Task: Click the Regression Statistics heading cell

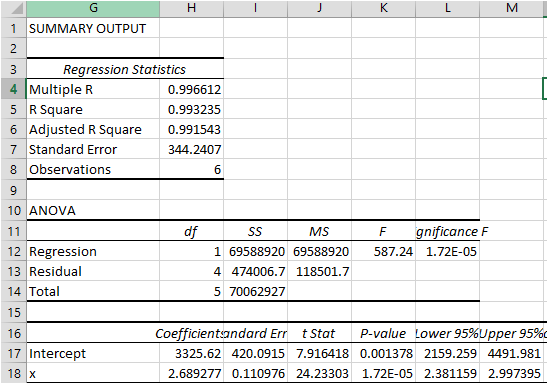Action: (125, 69)
